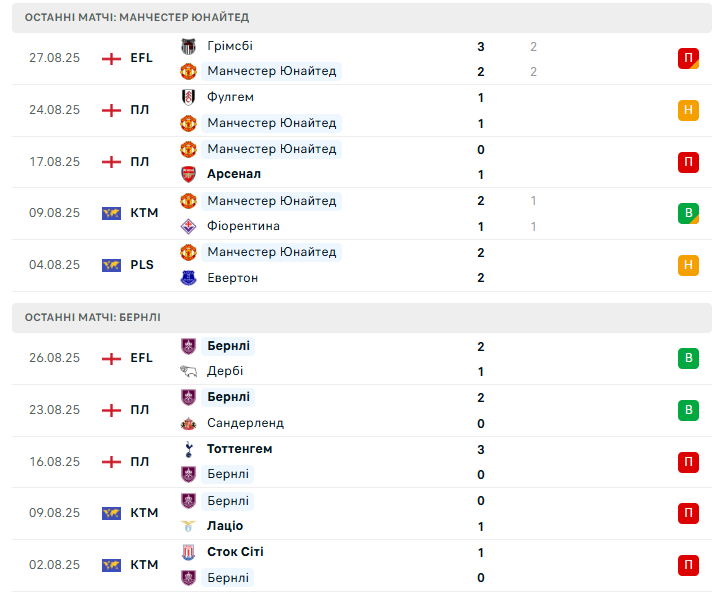Click the Sunderland crest icon
The width and height of the screenshot is (721, 595).
pos(188,423)
